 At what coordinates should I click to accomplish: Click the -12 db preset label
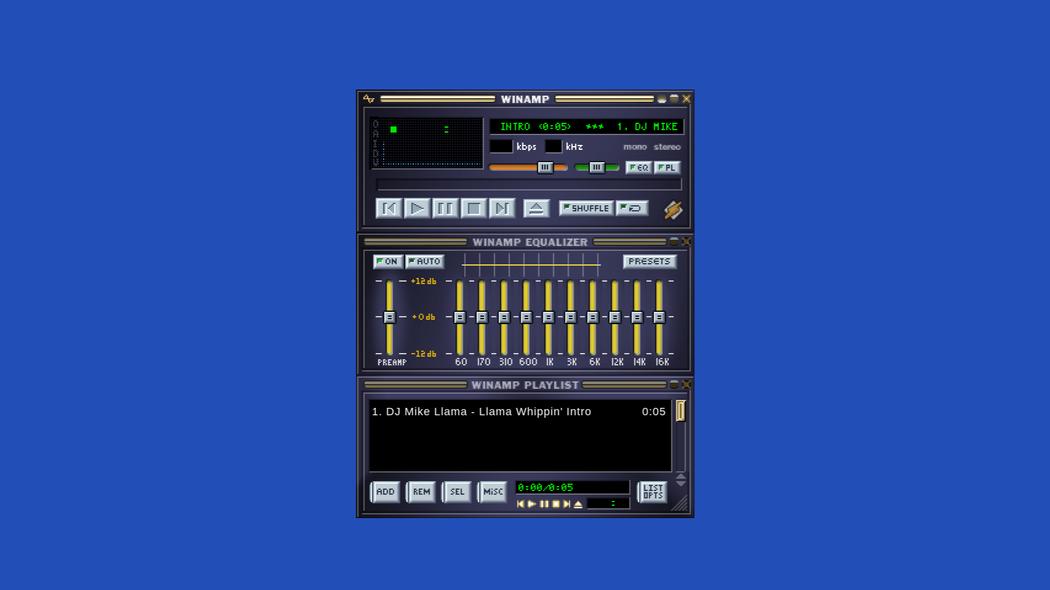pyautogui.click(x=423, y=354)
